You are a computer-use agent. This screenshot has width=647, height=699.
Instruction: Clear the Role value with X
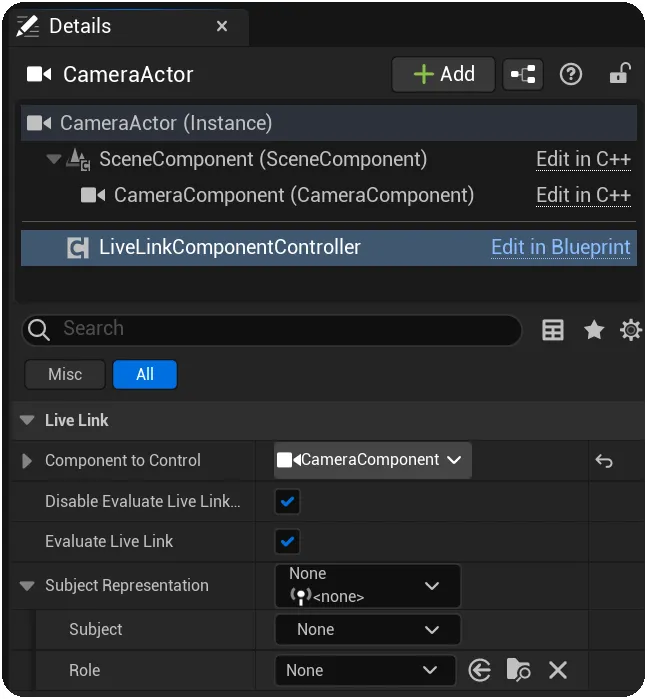[x=557, y=670]
